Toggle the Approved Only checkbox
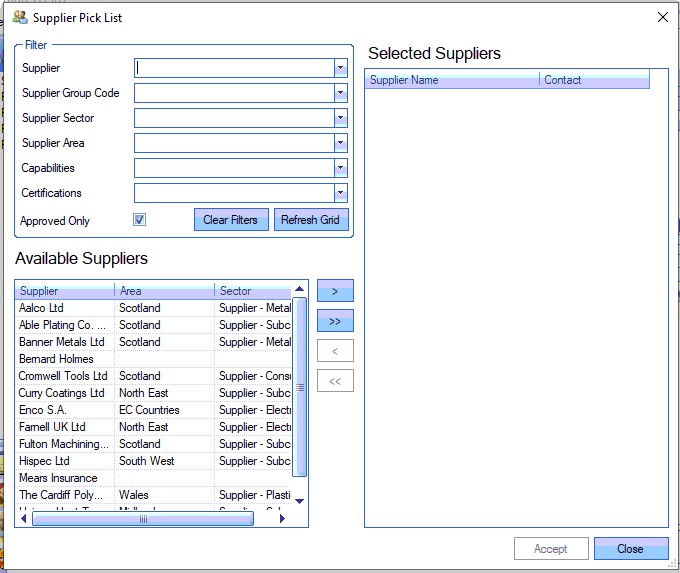Screen dimensions: 680x573 (140, 220)
